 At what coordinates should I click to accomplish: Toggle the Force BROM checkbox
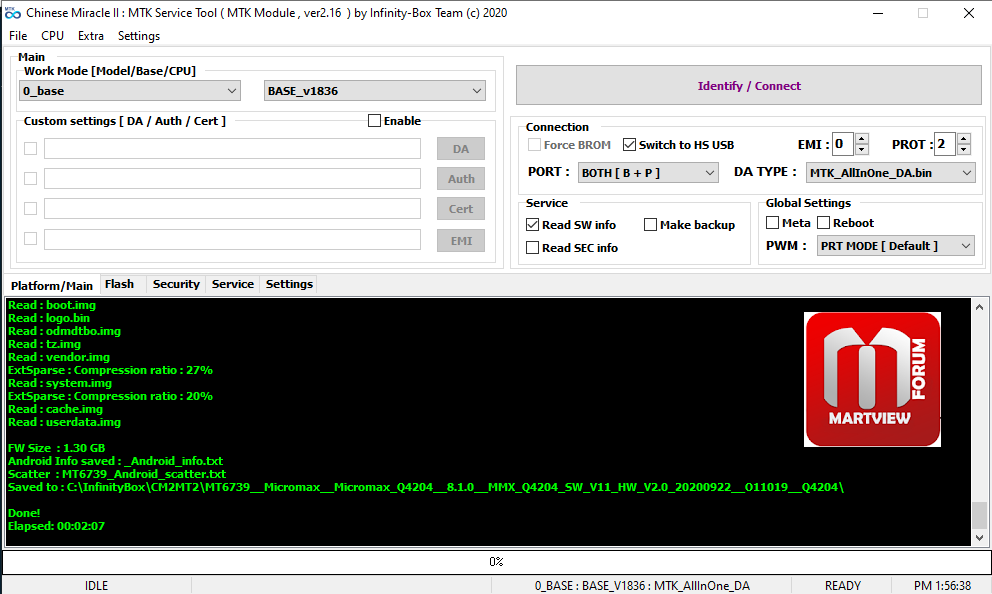point(535,145)
